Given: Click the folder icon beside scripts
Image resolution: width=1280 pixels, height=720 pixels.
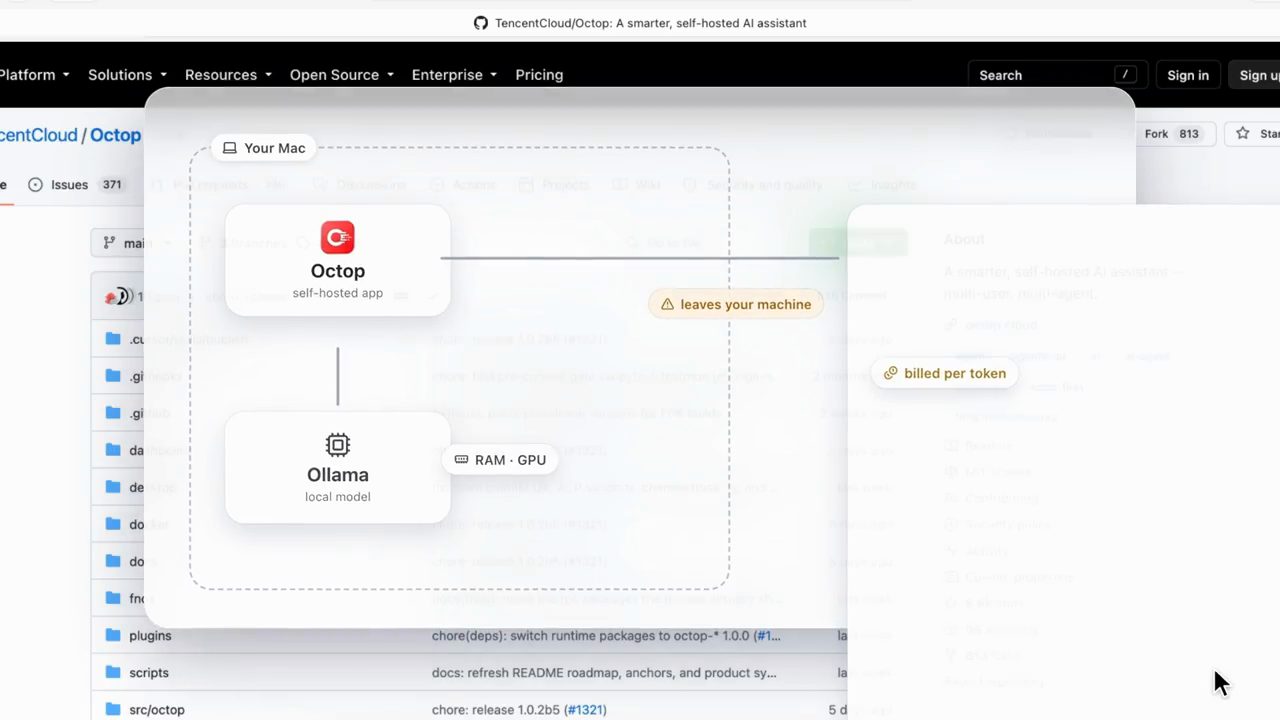Looking at the screenshot, I should pos(113,672).
